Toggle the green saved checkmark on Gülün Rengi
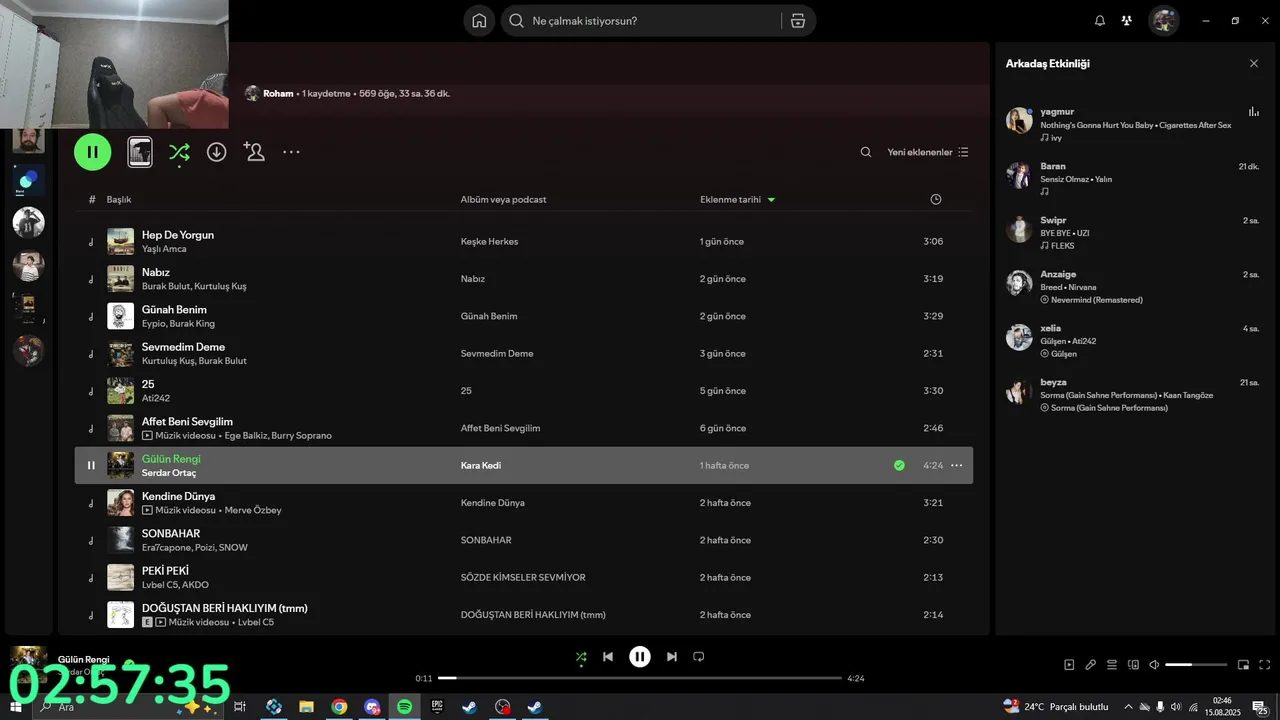The width and height of the screenshot is (1280, 720). coord(899,465)
